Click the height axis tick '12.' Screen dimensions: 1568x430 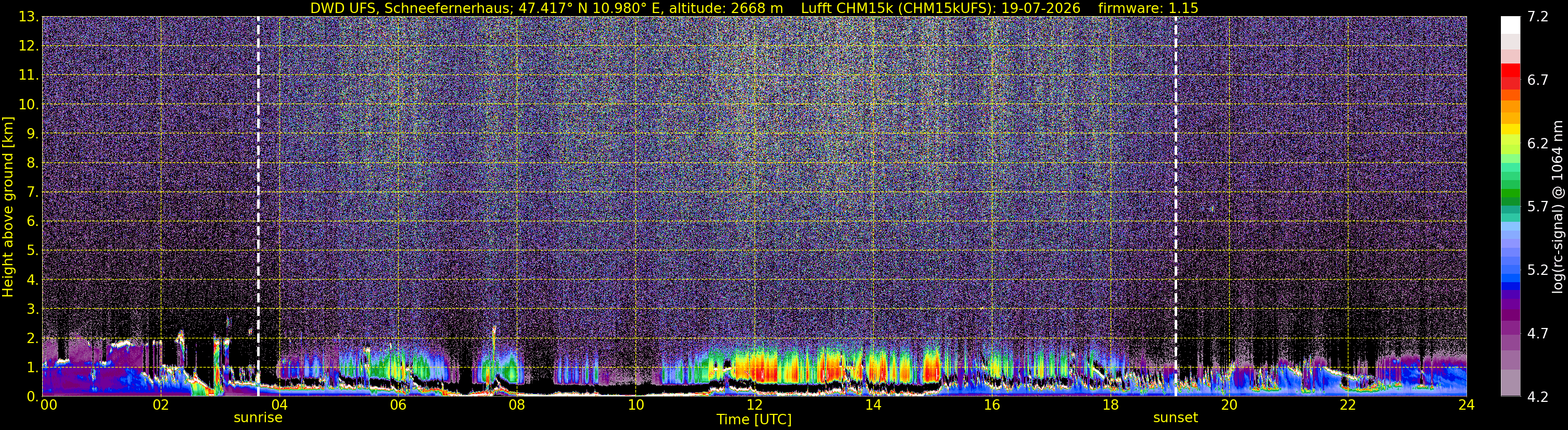[x=29, y=46]
